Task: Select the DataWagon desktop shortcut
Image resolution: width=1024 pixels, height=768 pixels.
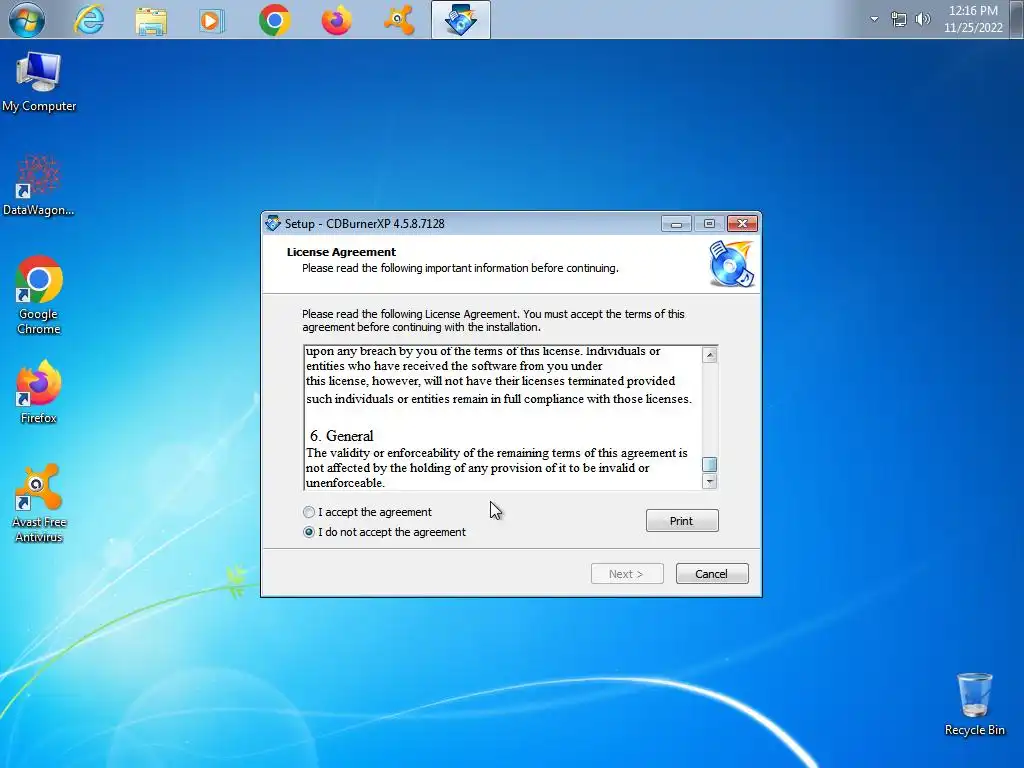Action: point(38,185)
